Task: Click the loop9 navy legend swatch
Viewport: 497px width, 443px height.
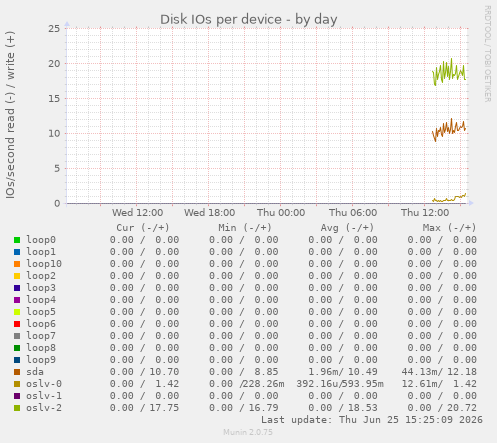Action: coord(17,360)
